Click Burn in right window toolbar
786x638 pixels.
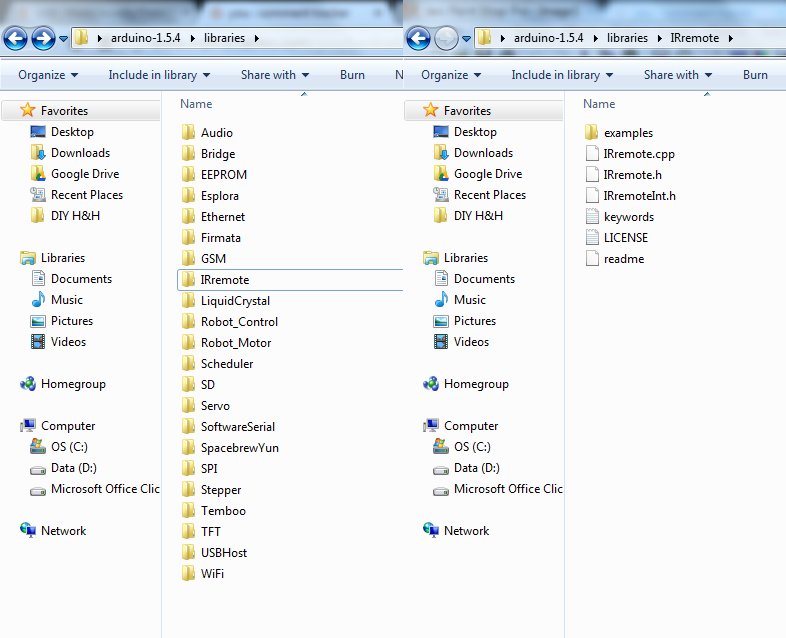[755, 75]
